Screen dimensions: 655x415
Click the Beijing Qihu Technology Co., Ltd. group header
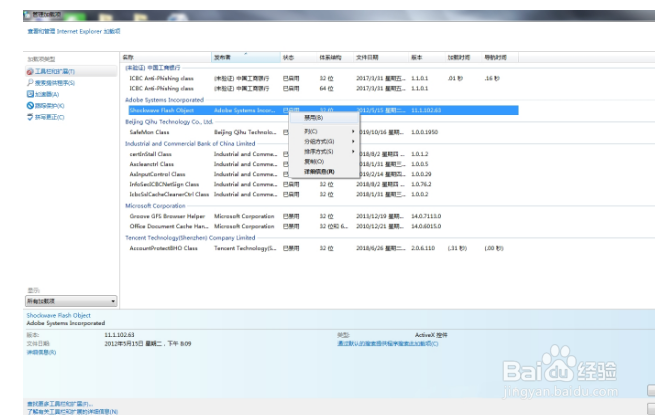tap(169, 122)
